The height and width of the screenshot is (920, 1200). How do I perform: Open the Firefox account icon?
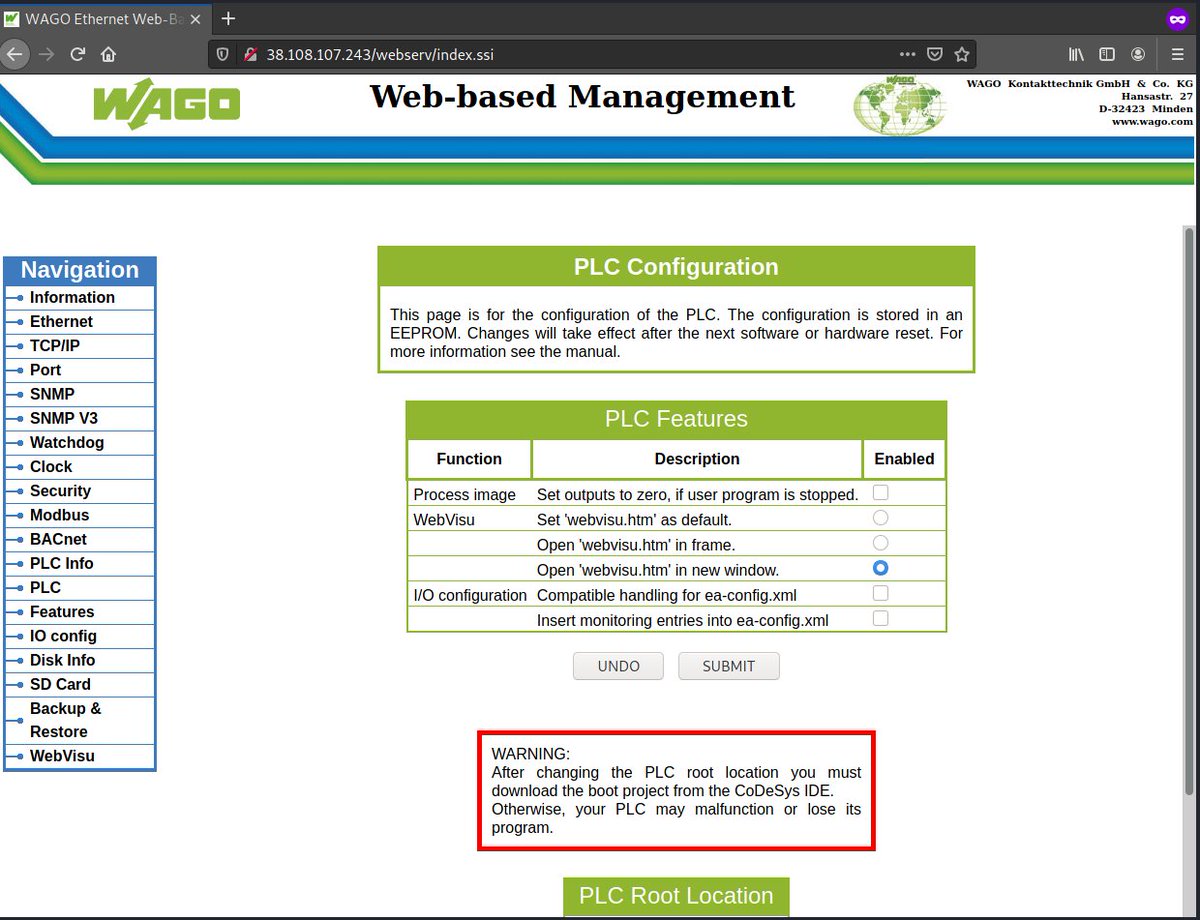pos(1138,55)
